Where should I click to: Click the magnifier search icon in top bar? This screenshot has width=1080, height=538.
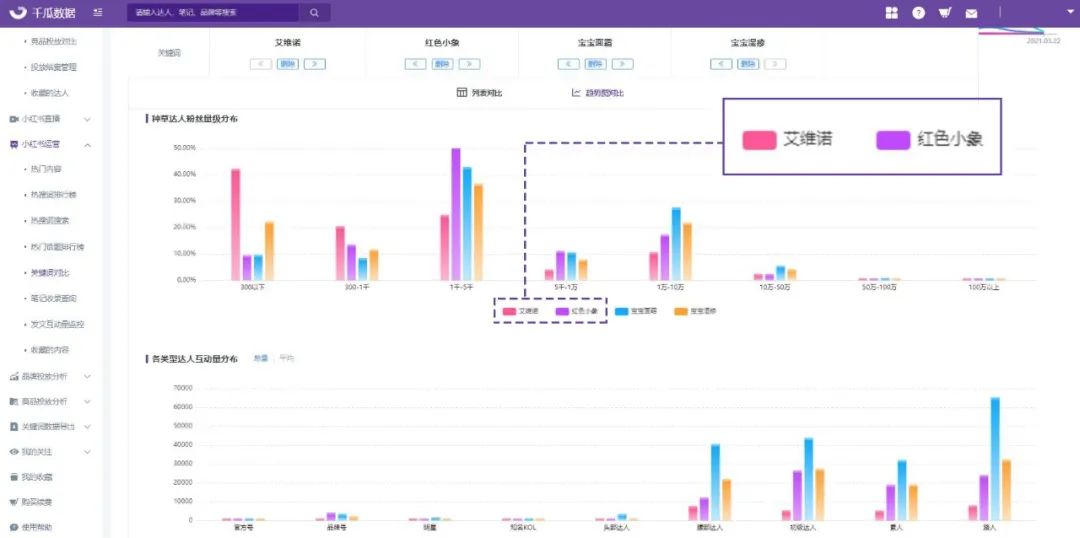pyautogui.click(x=314, y=13)
